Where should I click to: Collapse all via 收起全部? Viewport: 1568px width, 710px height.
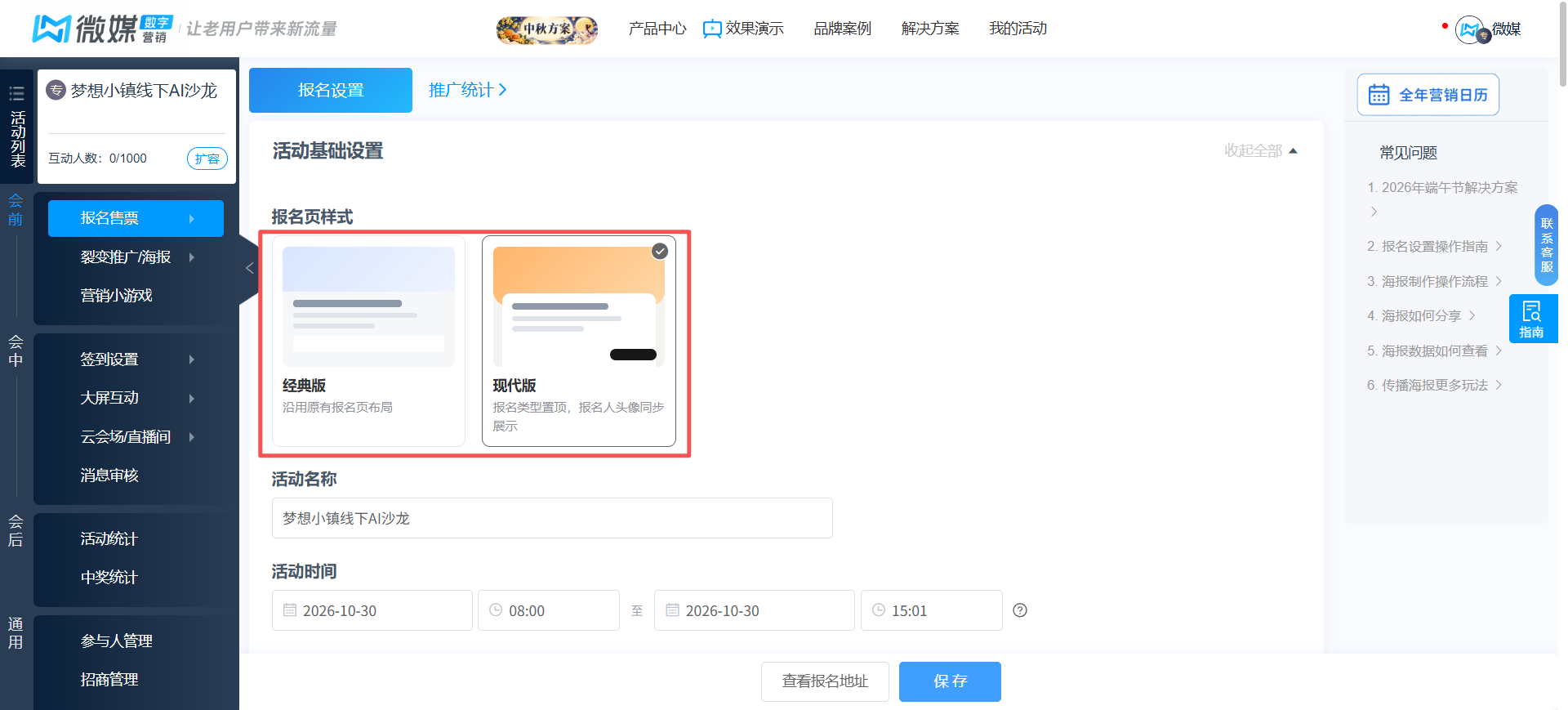[x=1261, y=151]
